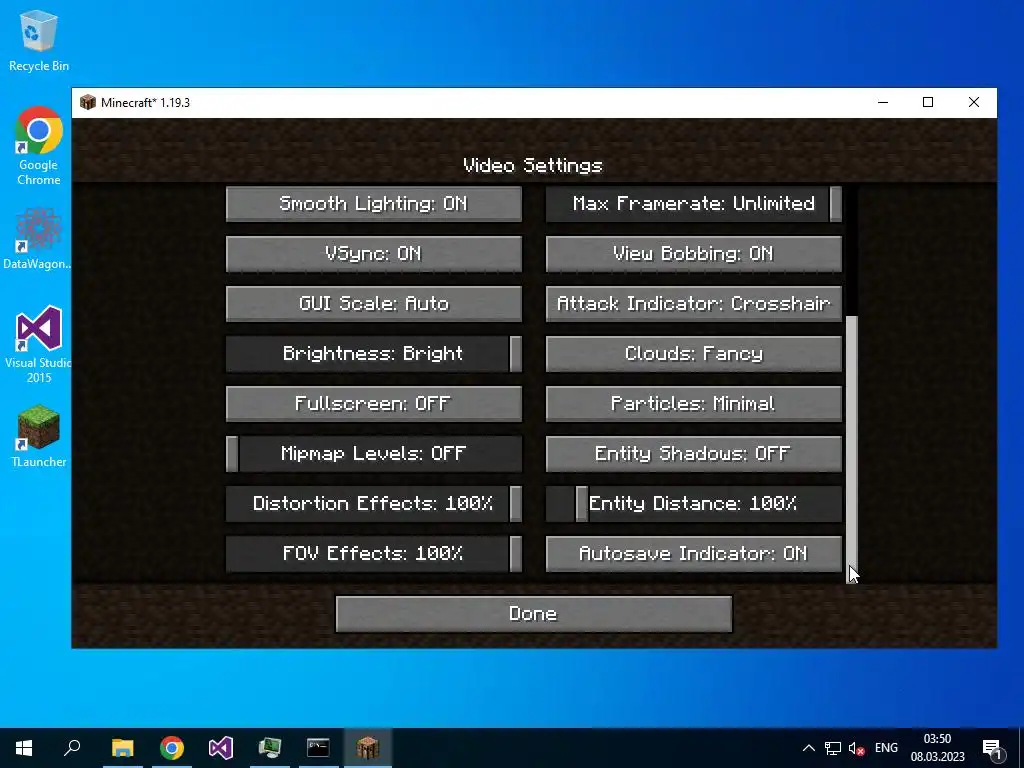Toggle Entity Shadows: OFF button
Screen dimensions: 1024x768
tap(694, 454)
